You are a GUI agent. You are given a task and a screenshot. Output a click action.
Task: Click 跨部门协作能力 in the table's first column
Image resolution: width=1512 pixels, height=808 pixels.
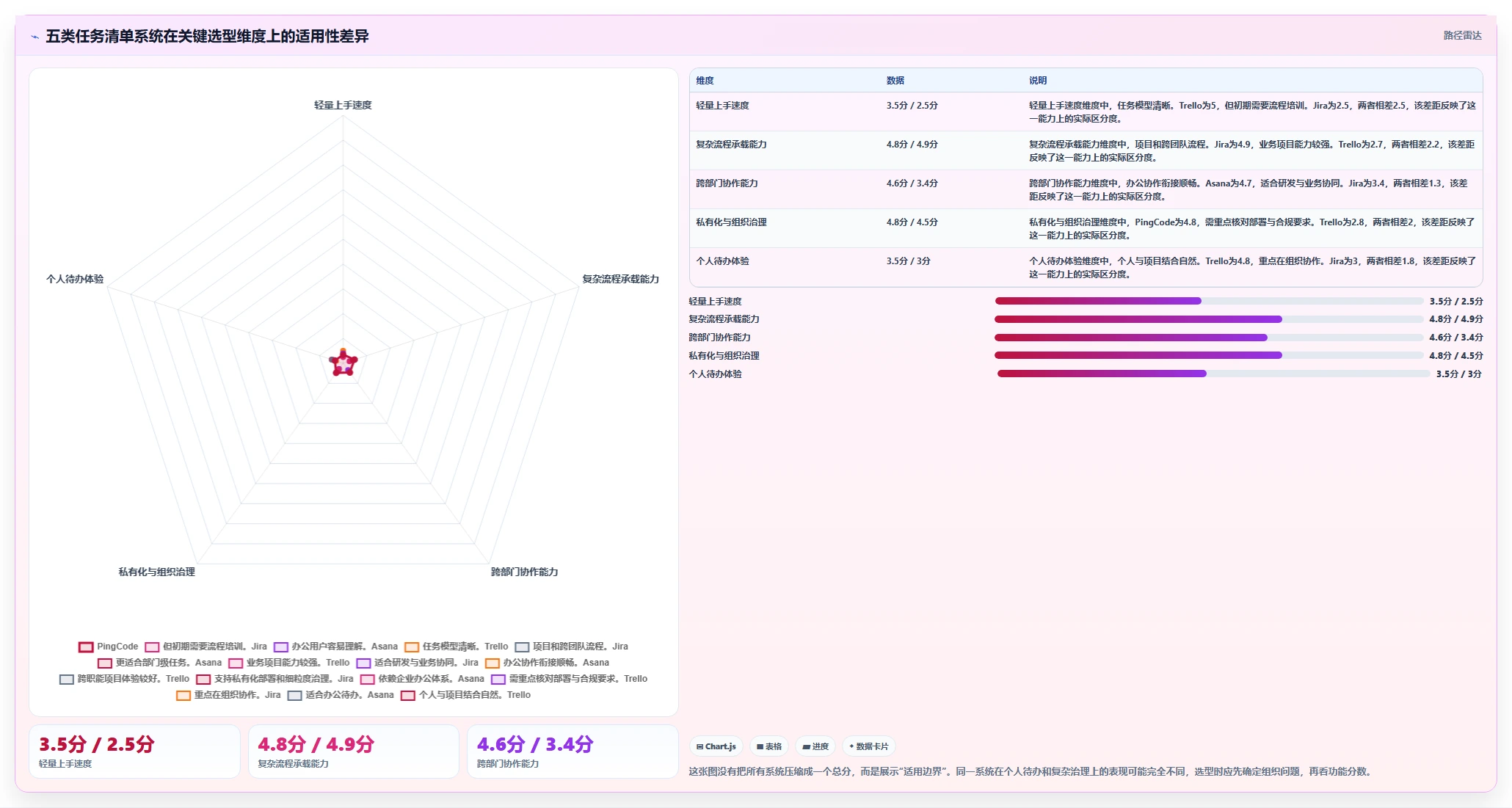click(727, 183)
